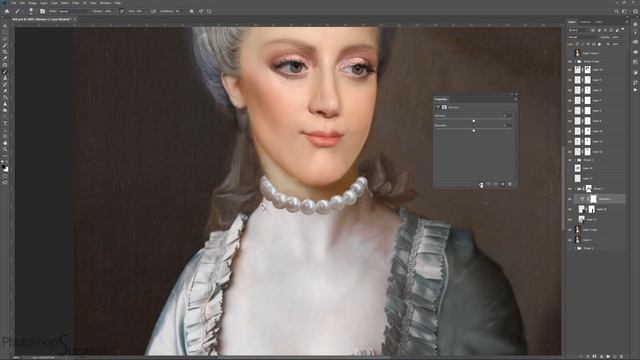The width and height of the screenshot is (640, 360).
Task: Open the Layer menu
Action: tap(43, 3)
